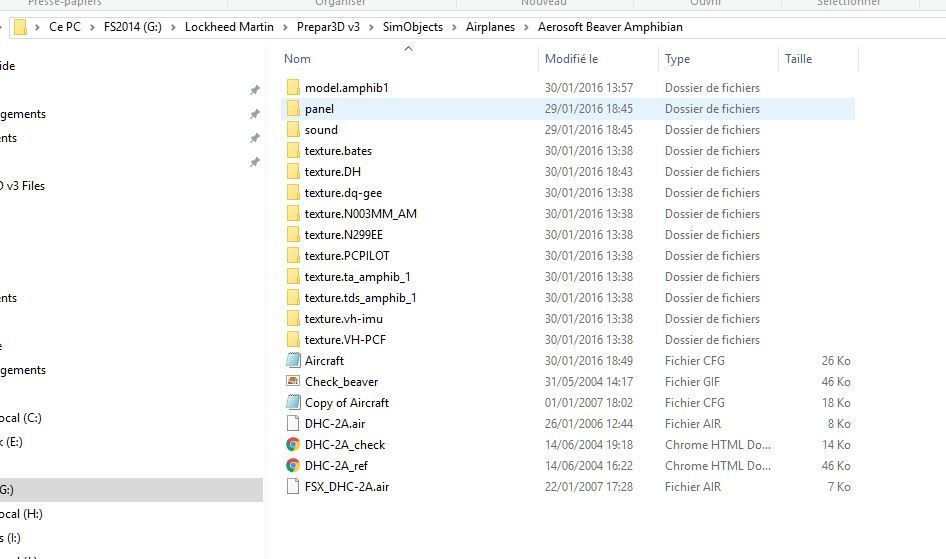Click the pin beside the 'nts' sidebar item

[255, 138]
